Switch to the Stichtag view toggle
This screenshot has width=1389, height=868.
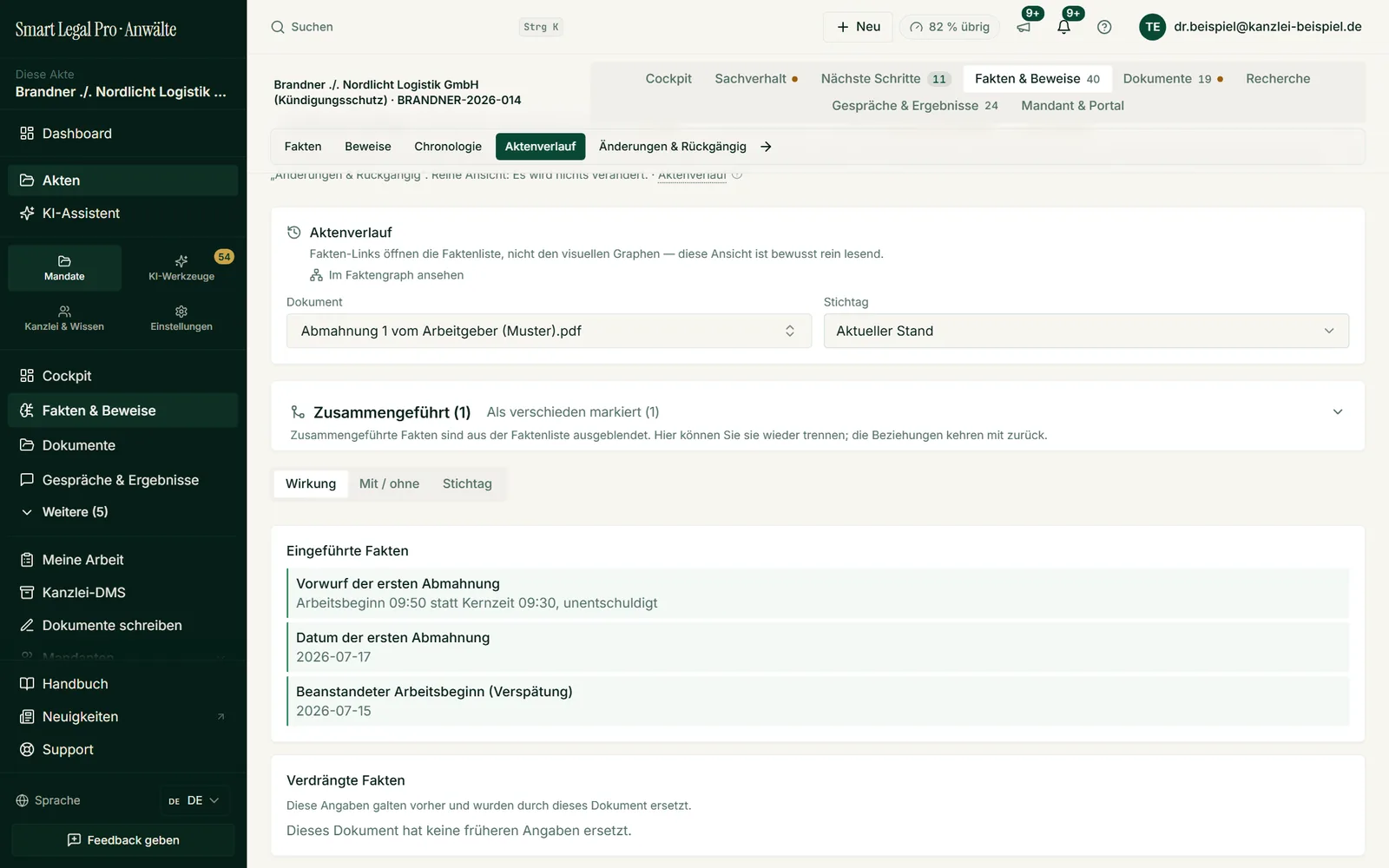(467, 483)
